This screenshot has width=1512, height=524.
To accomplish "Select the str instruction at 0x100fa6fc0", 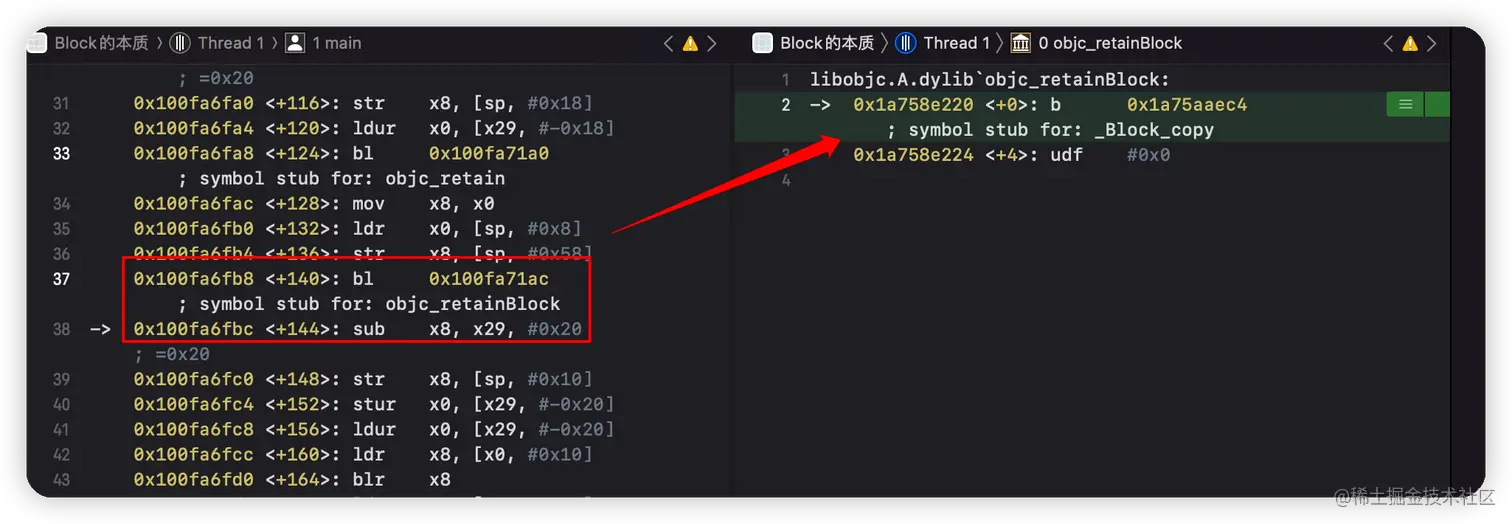I will (x=363, y=379).
